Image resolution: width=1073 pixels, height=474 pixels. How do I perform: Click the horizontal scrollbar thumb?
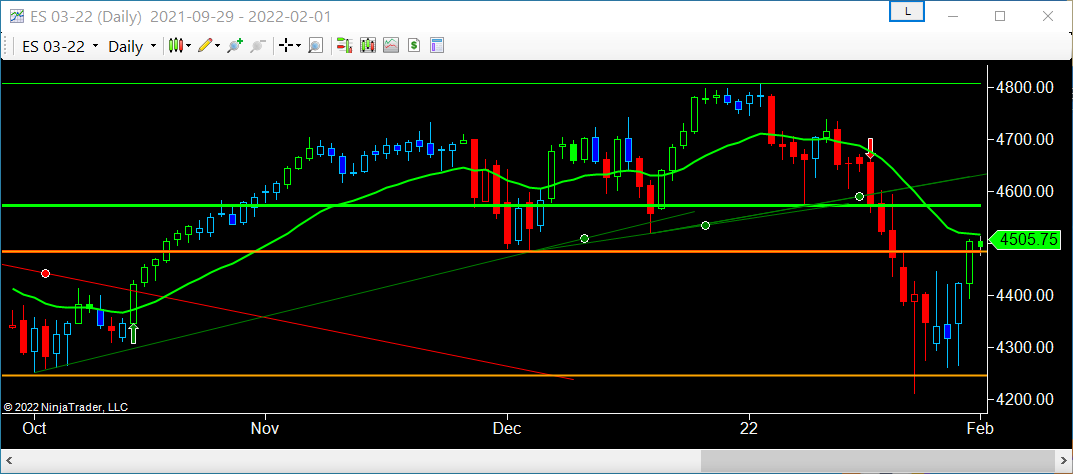pos(876,461)
